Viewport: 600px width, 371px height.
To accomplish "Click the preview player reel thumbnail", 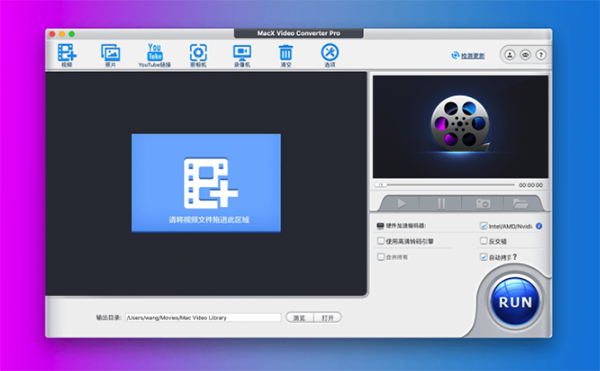I will [460, 126].
